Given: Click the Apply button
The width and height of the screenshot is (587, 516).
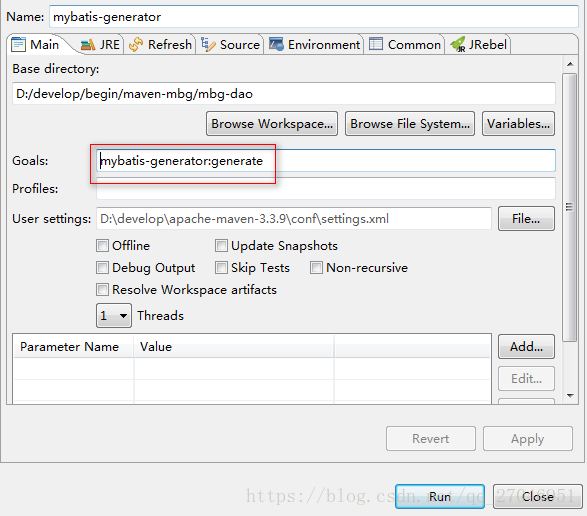Looking at the screenshot, I should tap(528, 438).
